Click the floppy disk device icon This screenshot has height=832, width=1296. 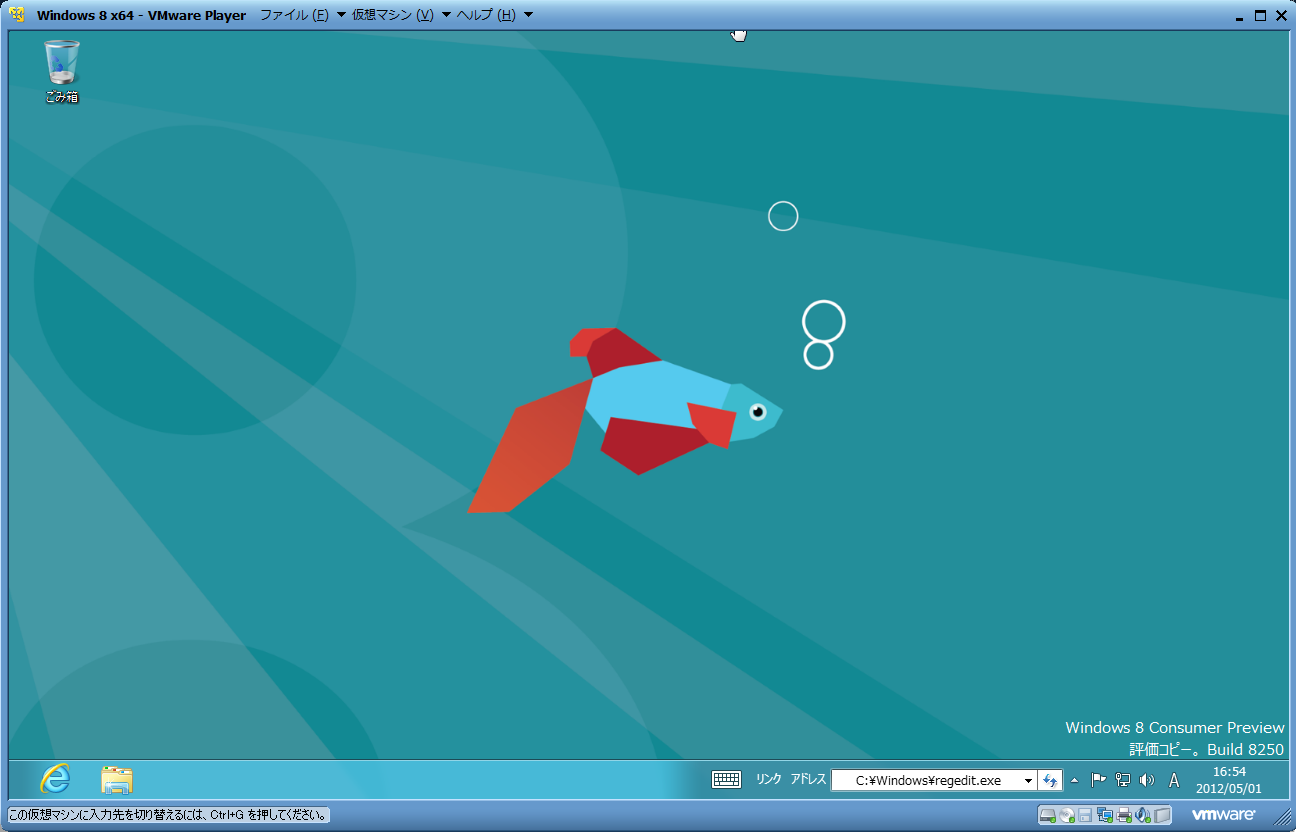[1083, 816]
